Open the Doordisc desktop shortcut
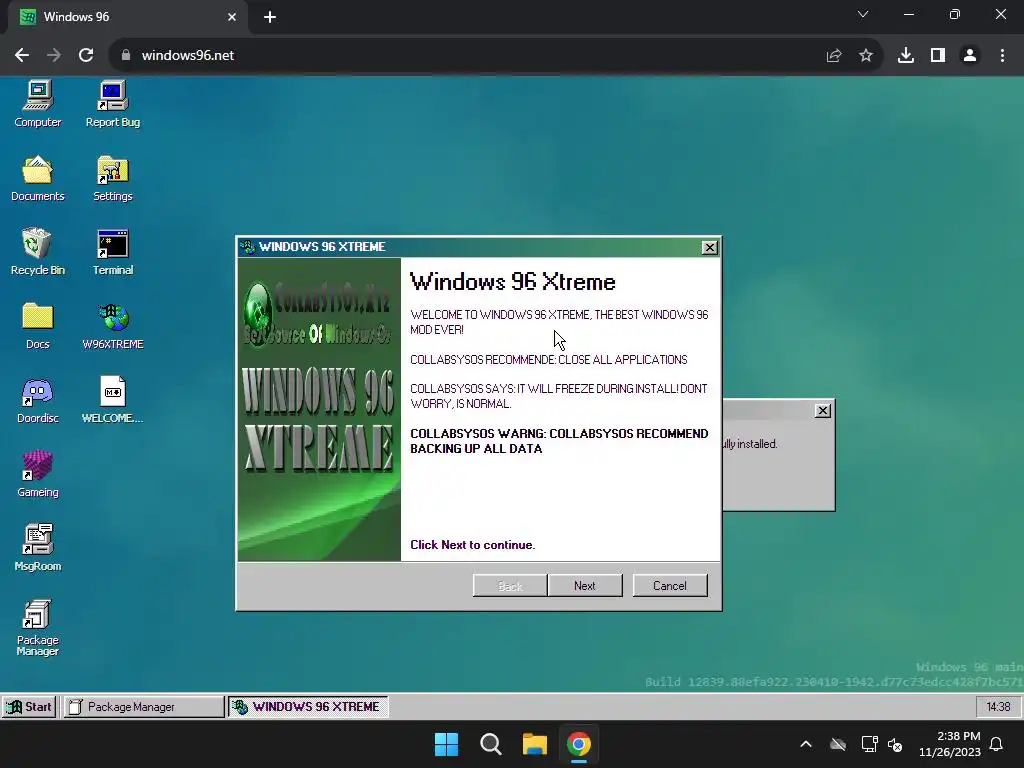This screenshot has height=768, width=1024. click(38, 400)
